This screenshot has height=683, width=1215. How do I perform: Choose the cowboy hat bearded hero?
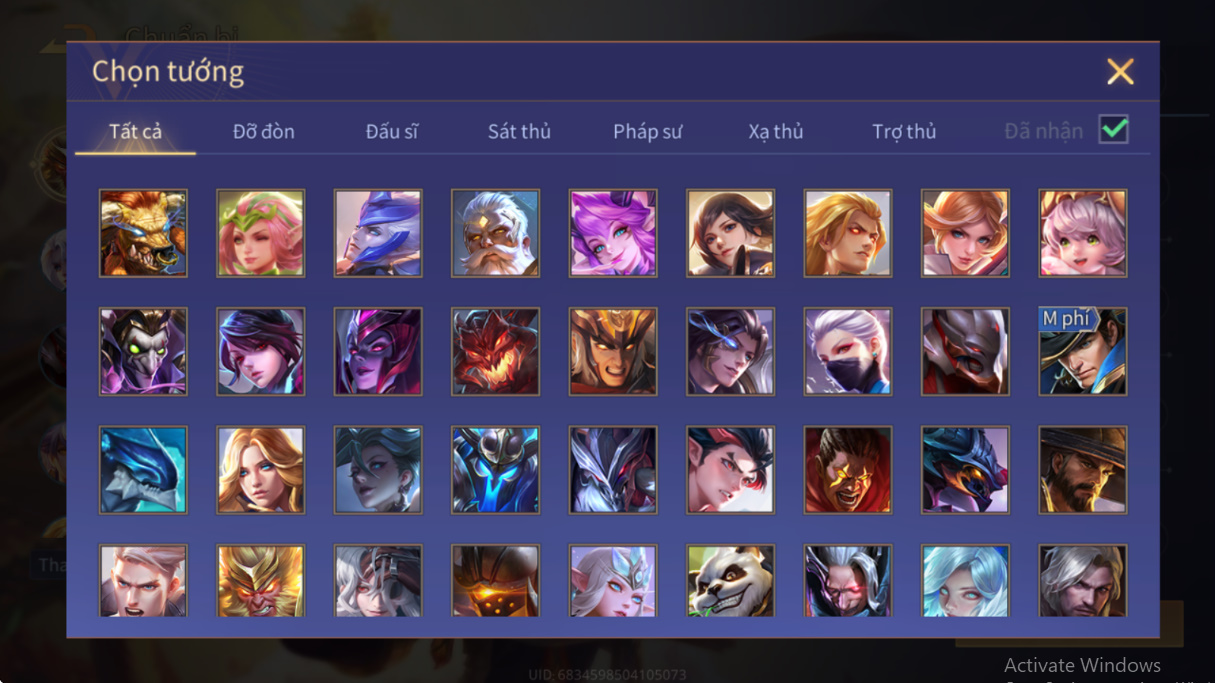coord(1083,470)
